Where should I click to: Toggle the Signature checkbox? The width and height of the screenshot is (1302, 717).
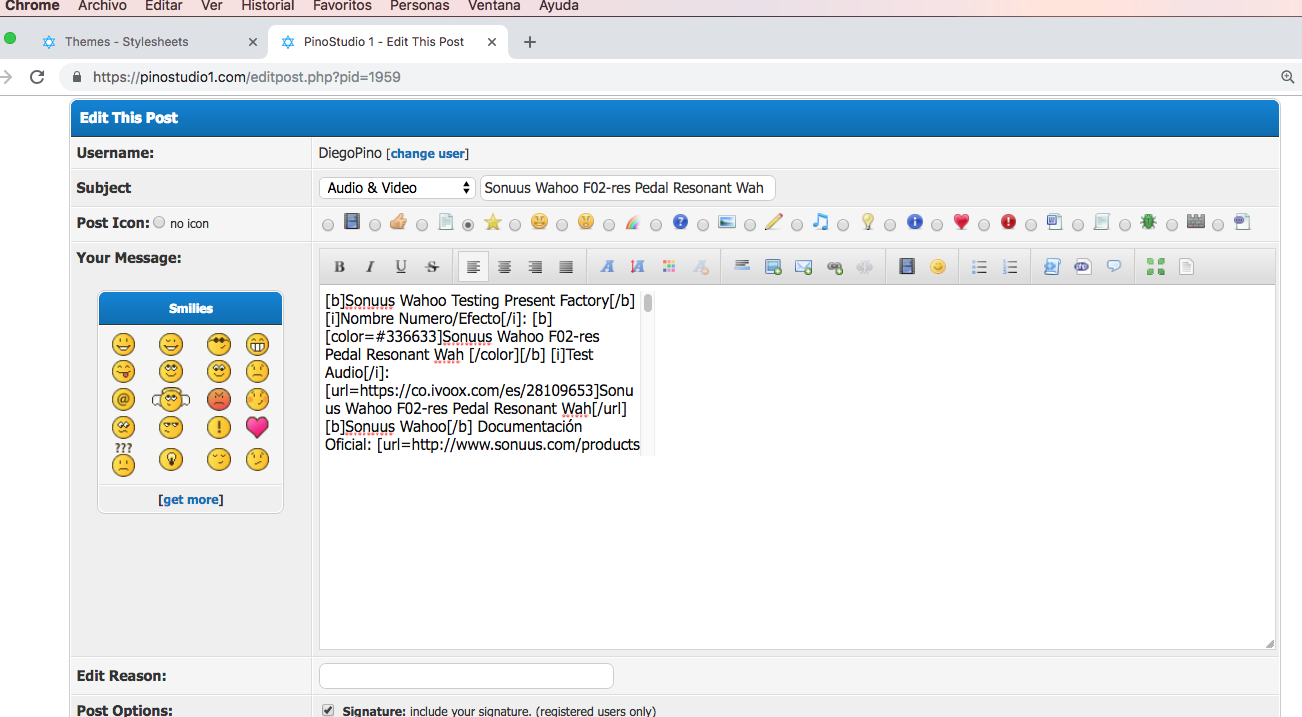[328, 710]
